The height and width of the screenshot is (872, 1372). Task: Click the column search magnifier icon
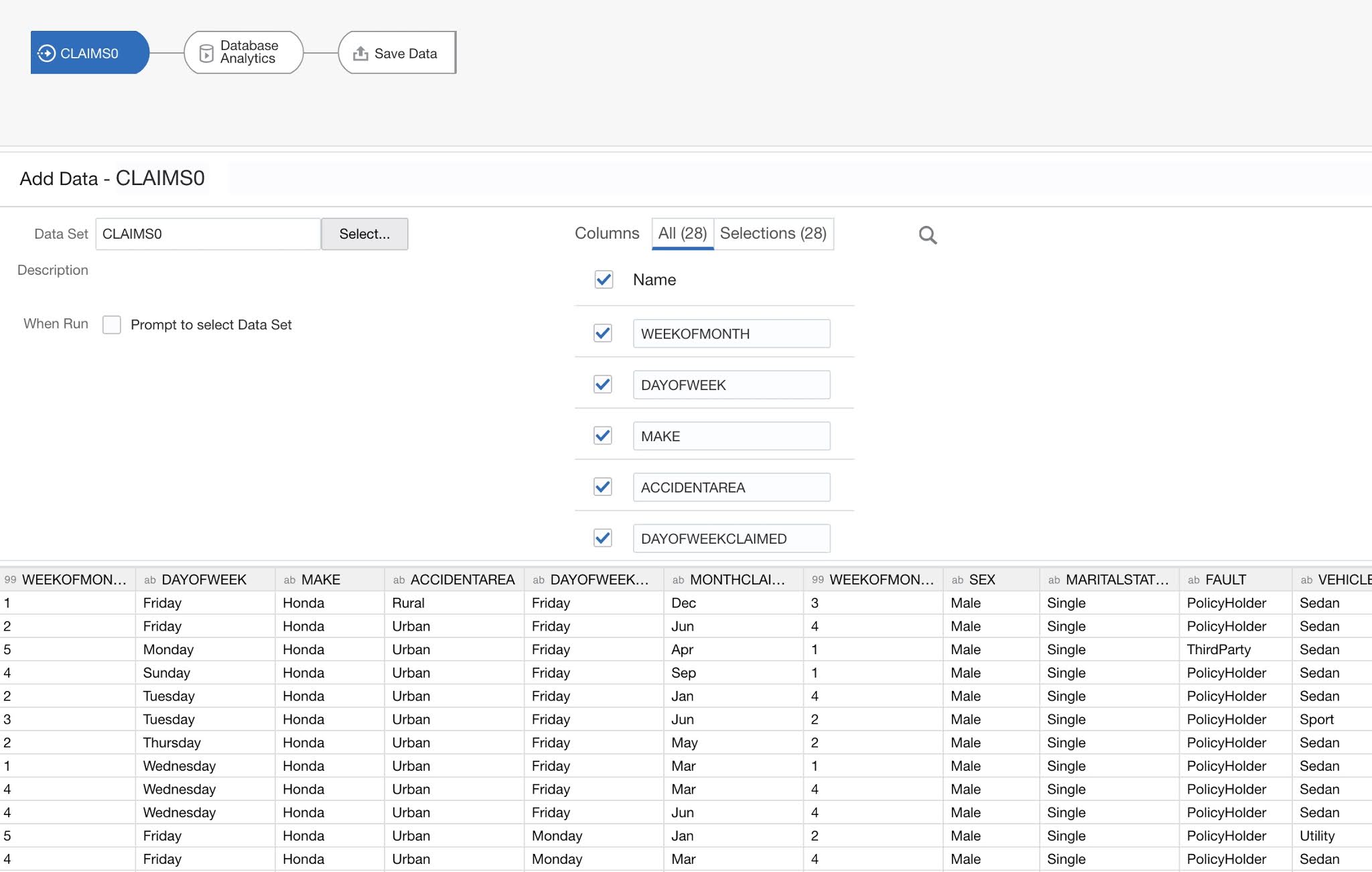[927, 235]
